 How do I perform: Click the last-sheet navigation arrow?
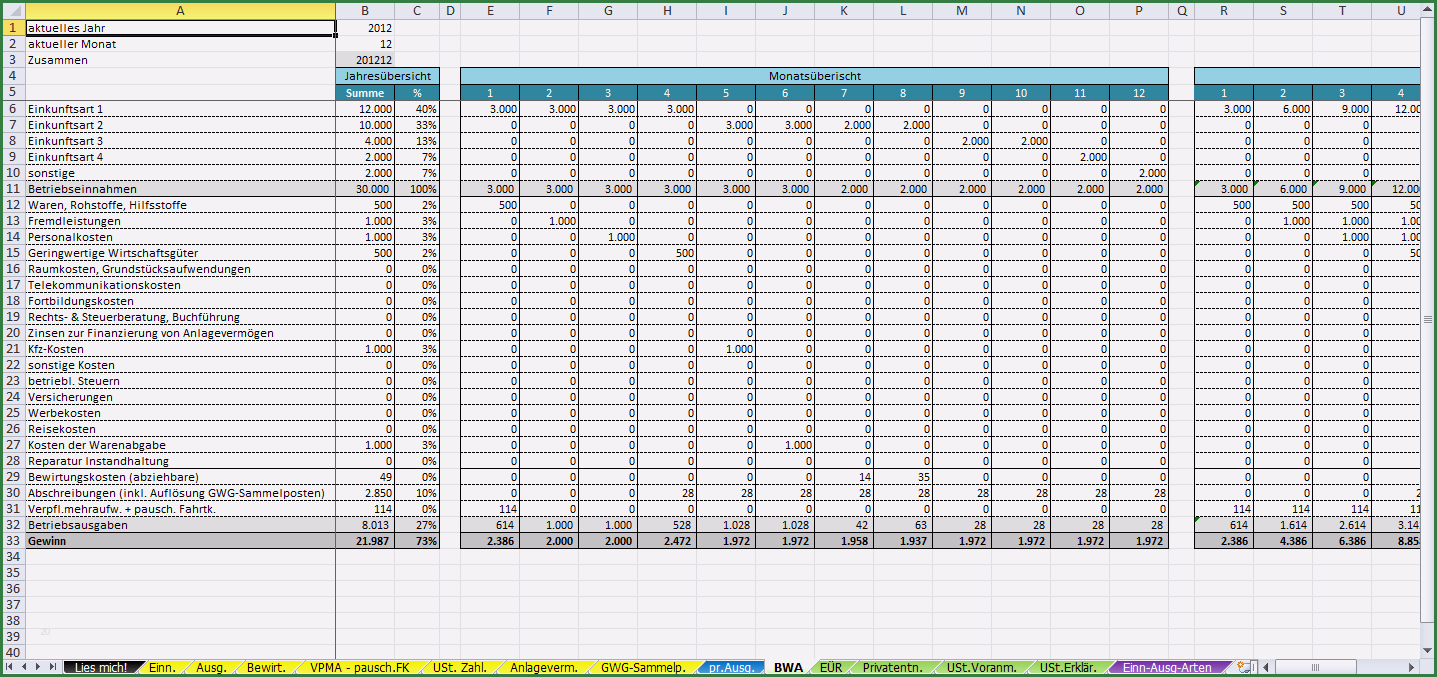click(x=52, y=667)
